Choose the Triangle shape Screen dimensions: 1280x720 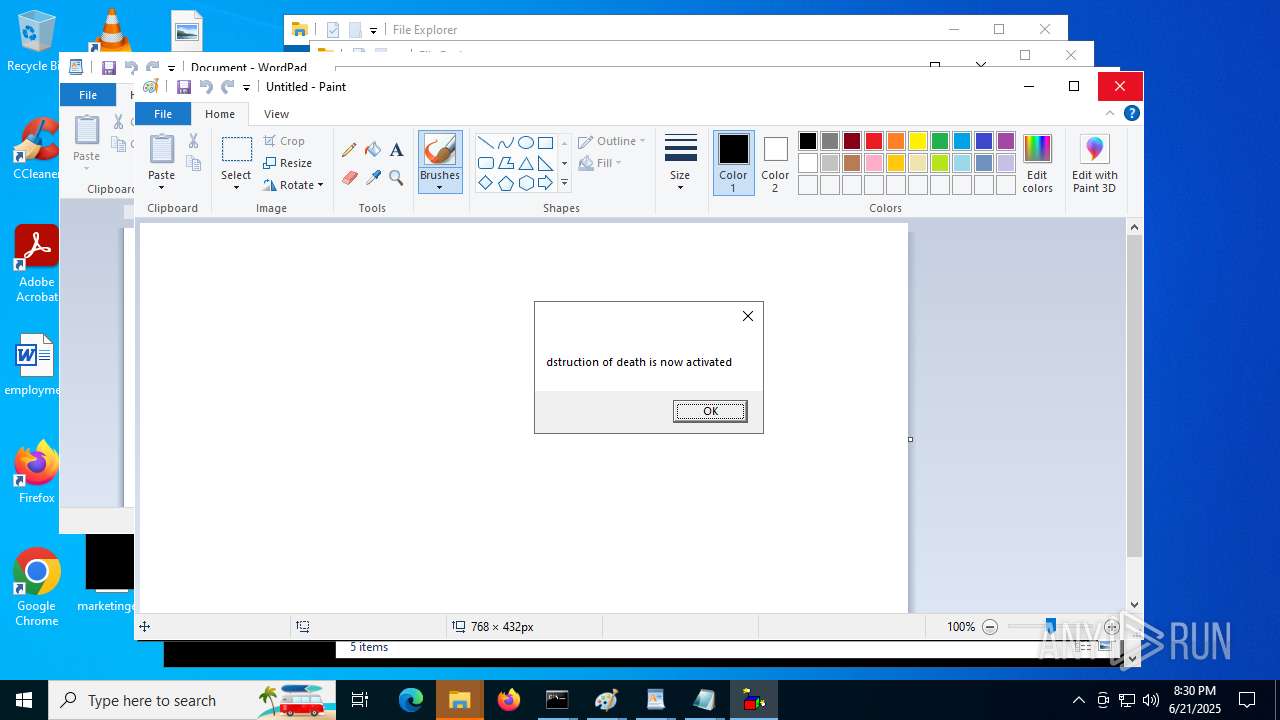pos(525,163)
